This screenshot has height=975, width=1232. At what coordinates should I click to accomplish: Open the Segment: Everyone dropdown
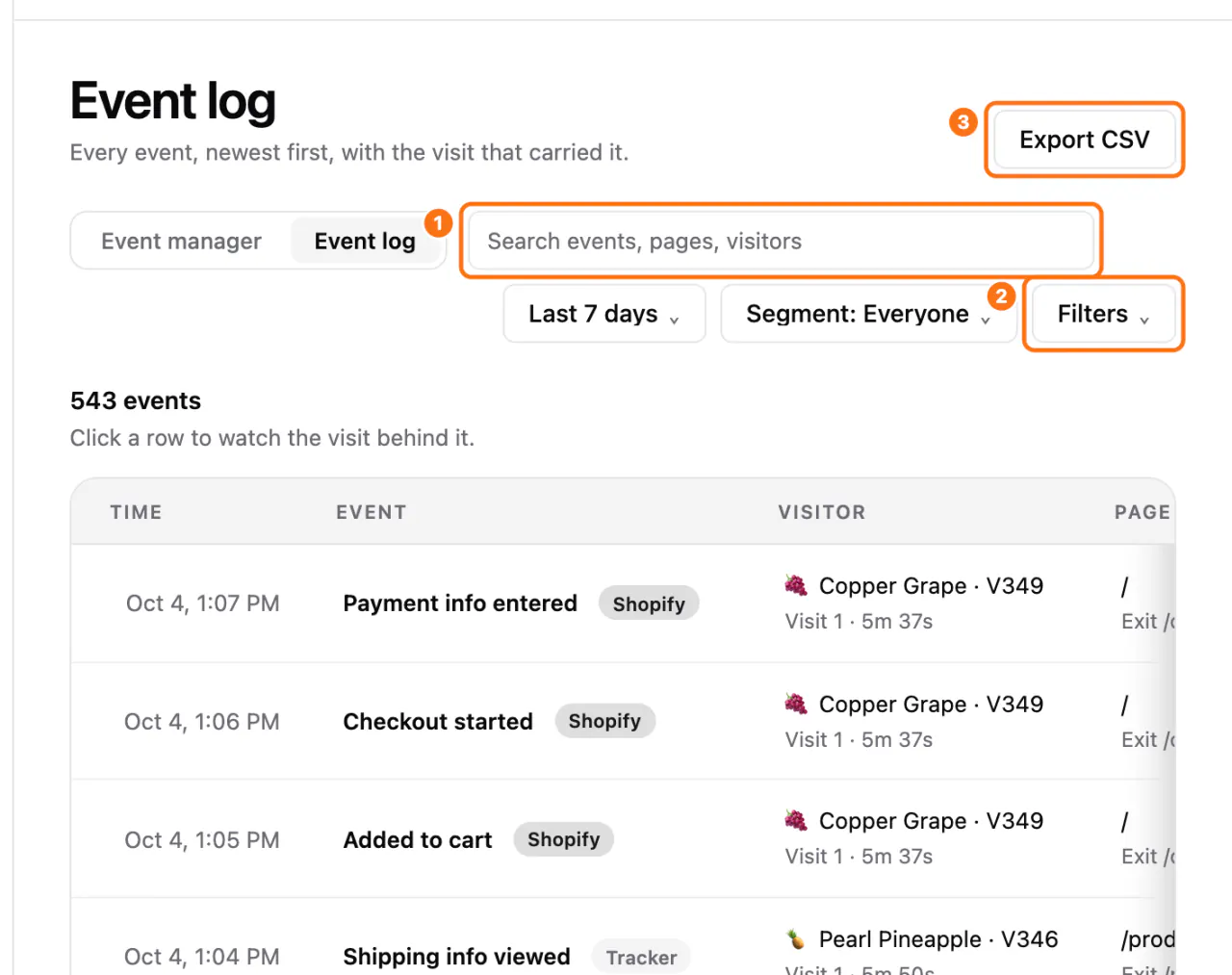tap(868, 314)
